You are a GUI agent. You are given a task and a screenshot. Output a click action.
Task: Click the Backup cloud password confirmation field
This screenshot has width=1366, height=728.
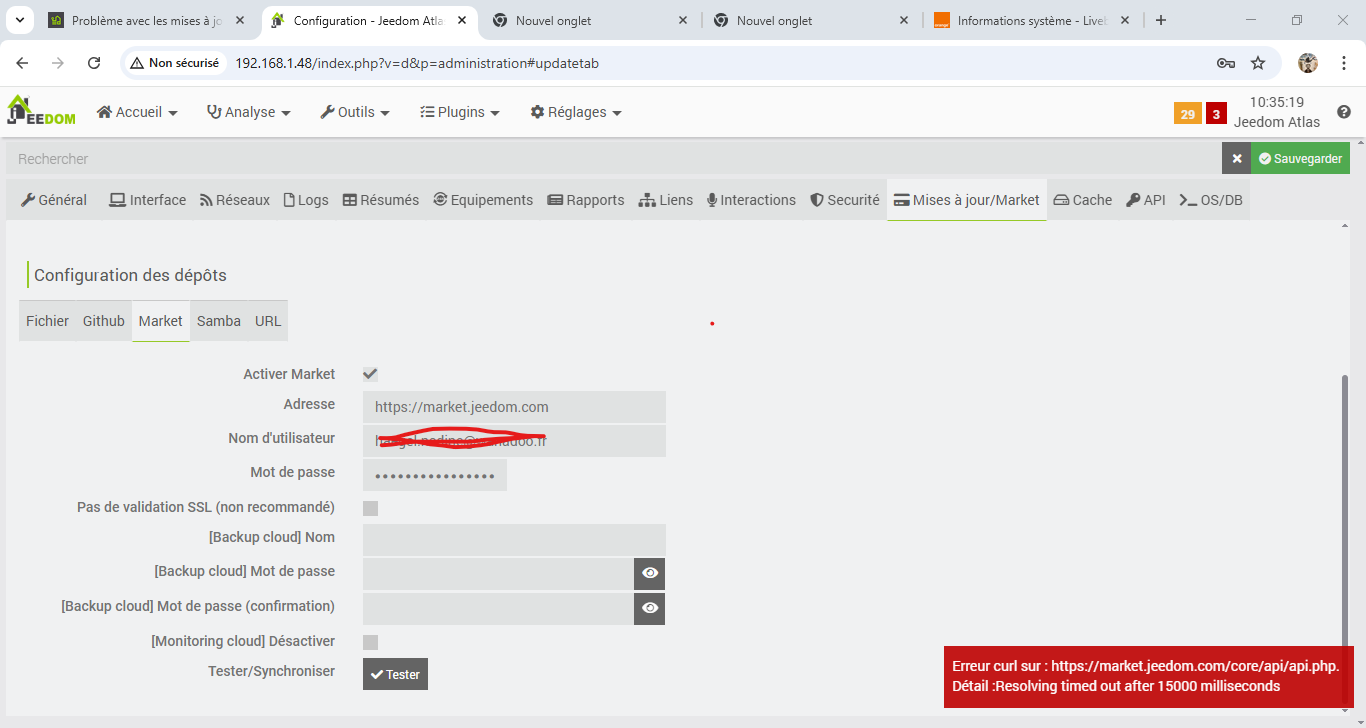click(x=498, y=608)
